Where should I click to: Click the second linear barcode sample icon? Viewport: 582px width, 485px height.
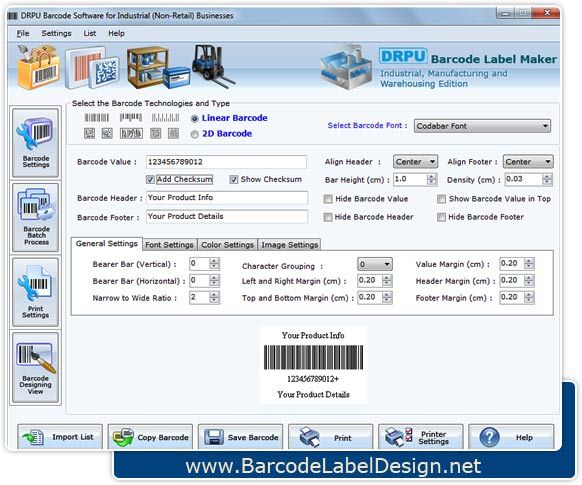[131, 118]
